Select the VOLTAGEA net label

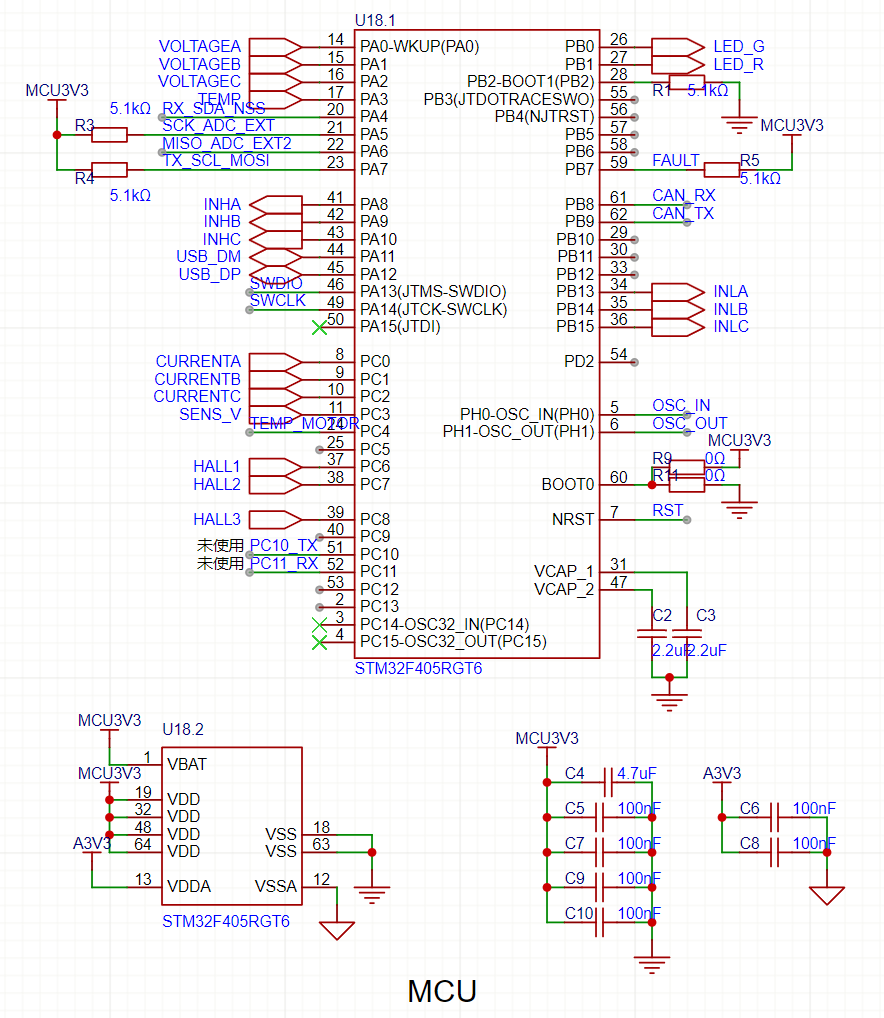199,47
